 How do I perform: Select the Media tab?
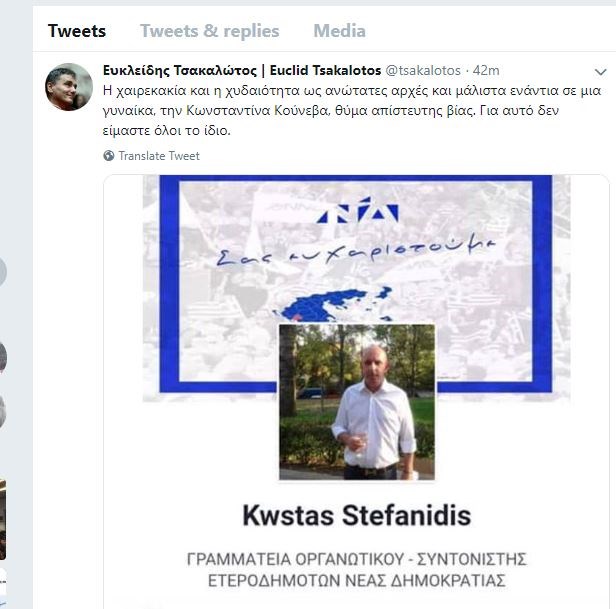coord(339,31)
